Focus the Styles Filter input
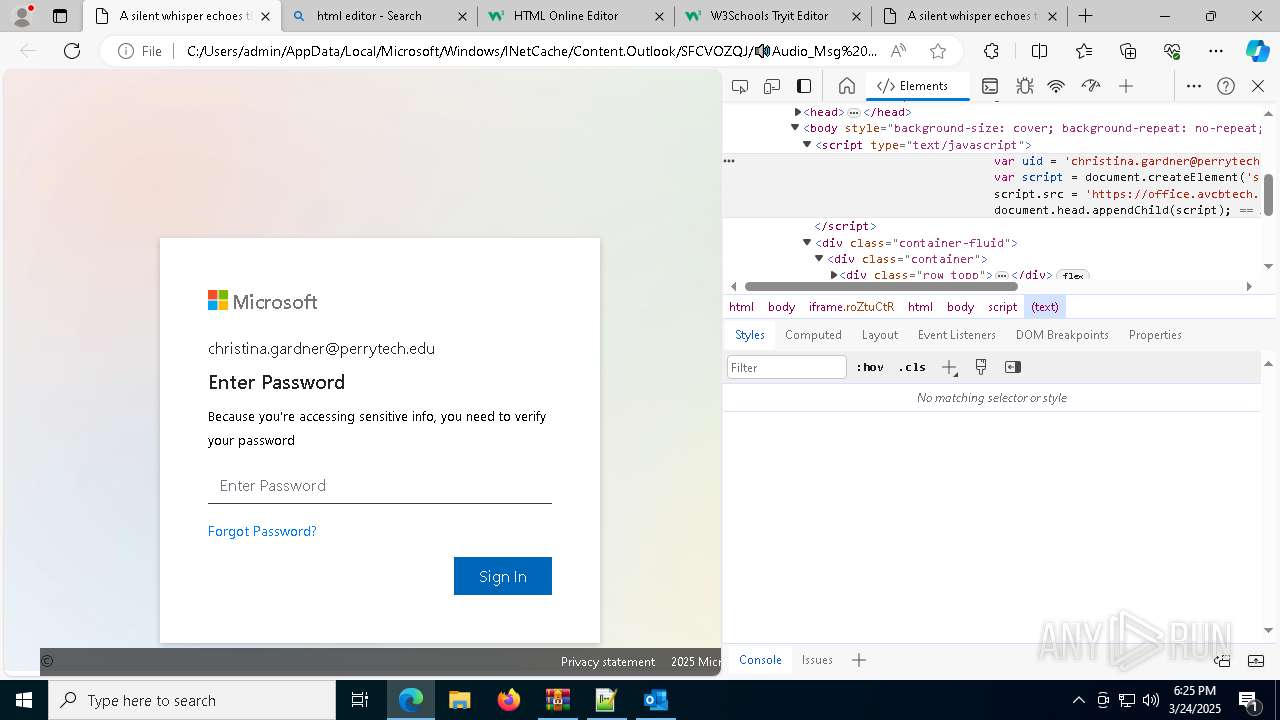 click(x=787, y=367)
